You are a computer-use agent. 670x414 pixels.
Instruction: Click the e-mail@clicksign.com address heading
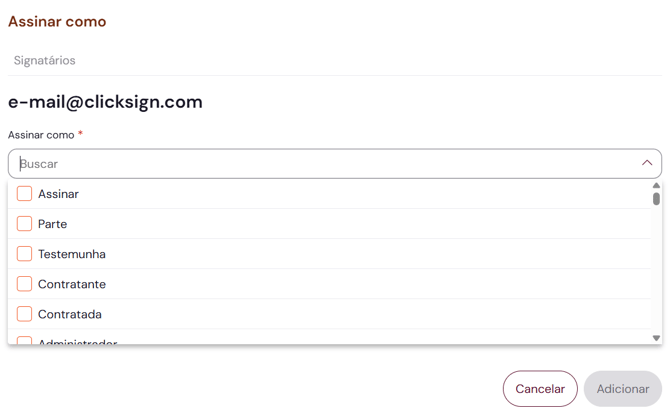[x=105, y=102]
